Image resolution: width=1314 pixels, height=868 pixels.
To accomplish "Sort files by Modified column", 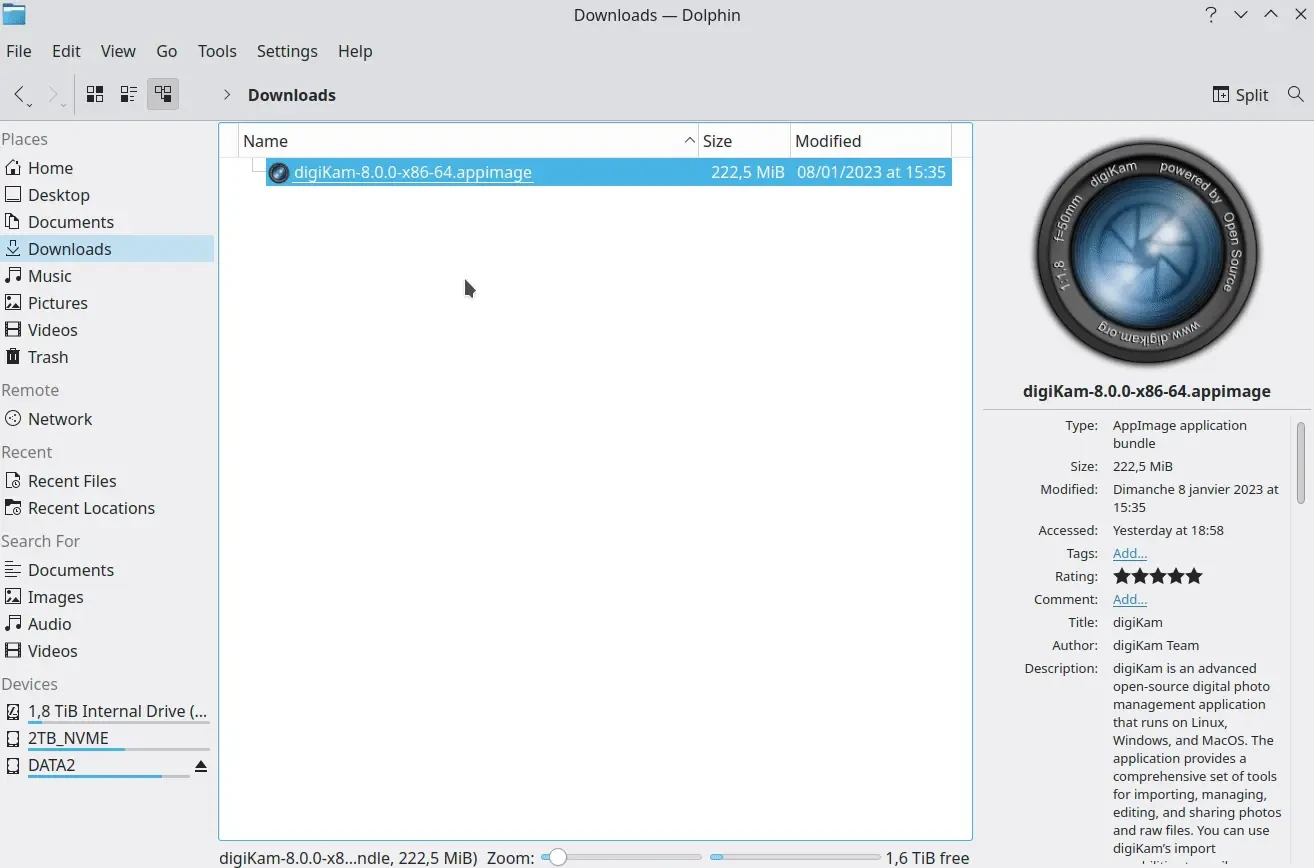I will point(828,141).
